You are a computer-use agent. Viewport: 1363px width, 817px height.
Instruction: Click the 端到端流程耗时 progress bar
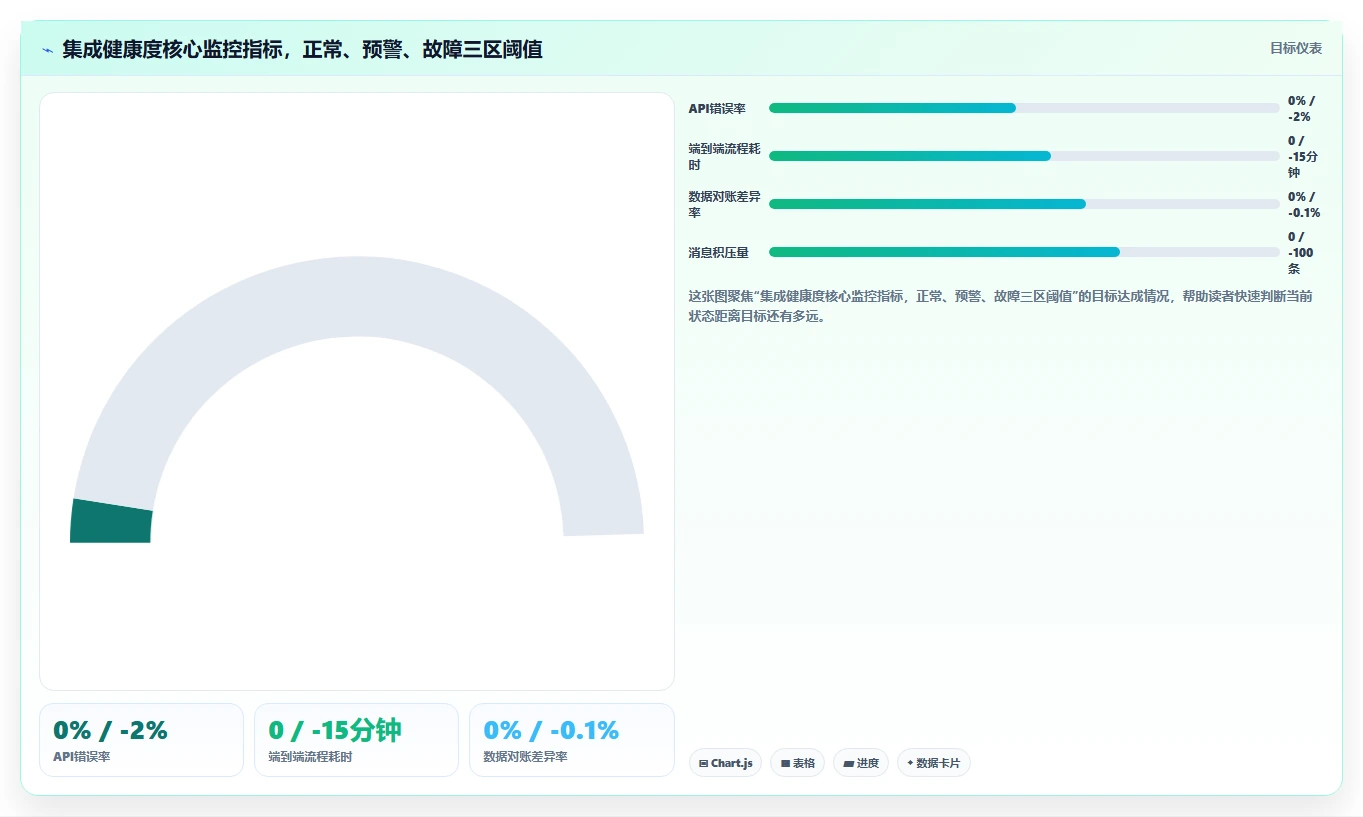coord(1024,156)
